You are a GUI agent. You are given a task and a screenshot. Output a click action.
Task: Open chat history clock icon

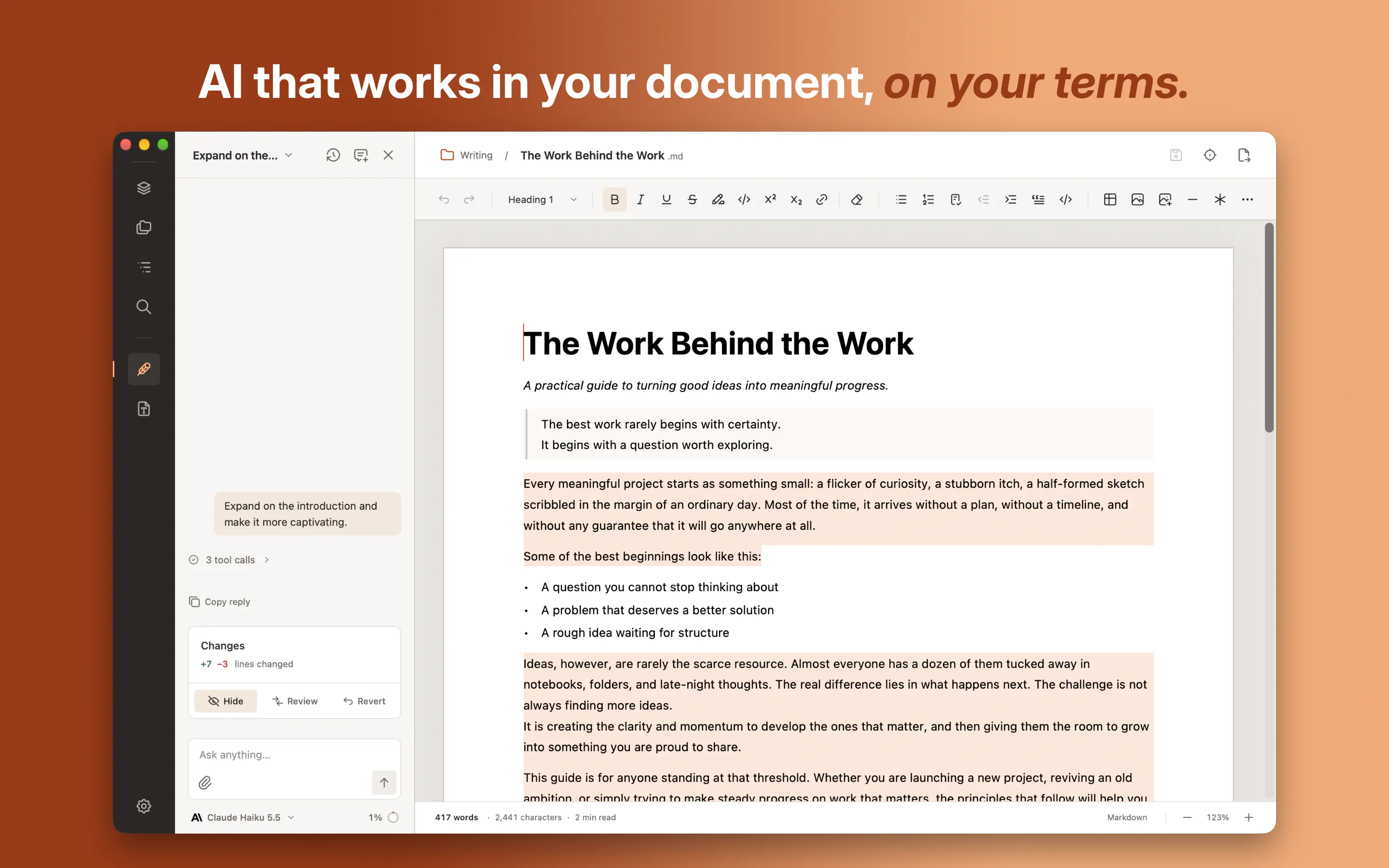[333, 155]
